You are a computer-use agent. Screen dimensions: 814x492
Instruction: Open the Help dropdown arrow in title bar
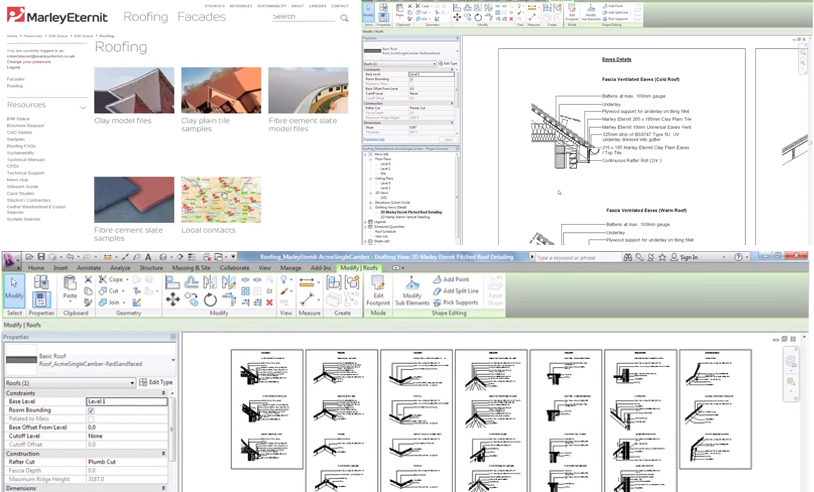point(747,257)
